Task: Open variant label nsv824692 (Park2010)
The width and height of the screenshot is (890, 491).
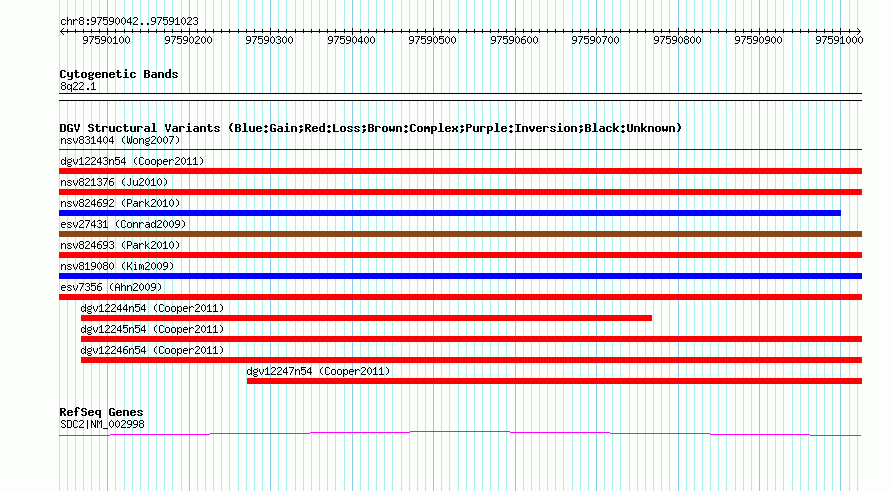Action: pyautogui.click(x=120, y=203)
